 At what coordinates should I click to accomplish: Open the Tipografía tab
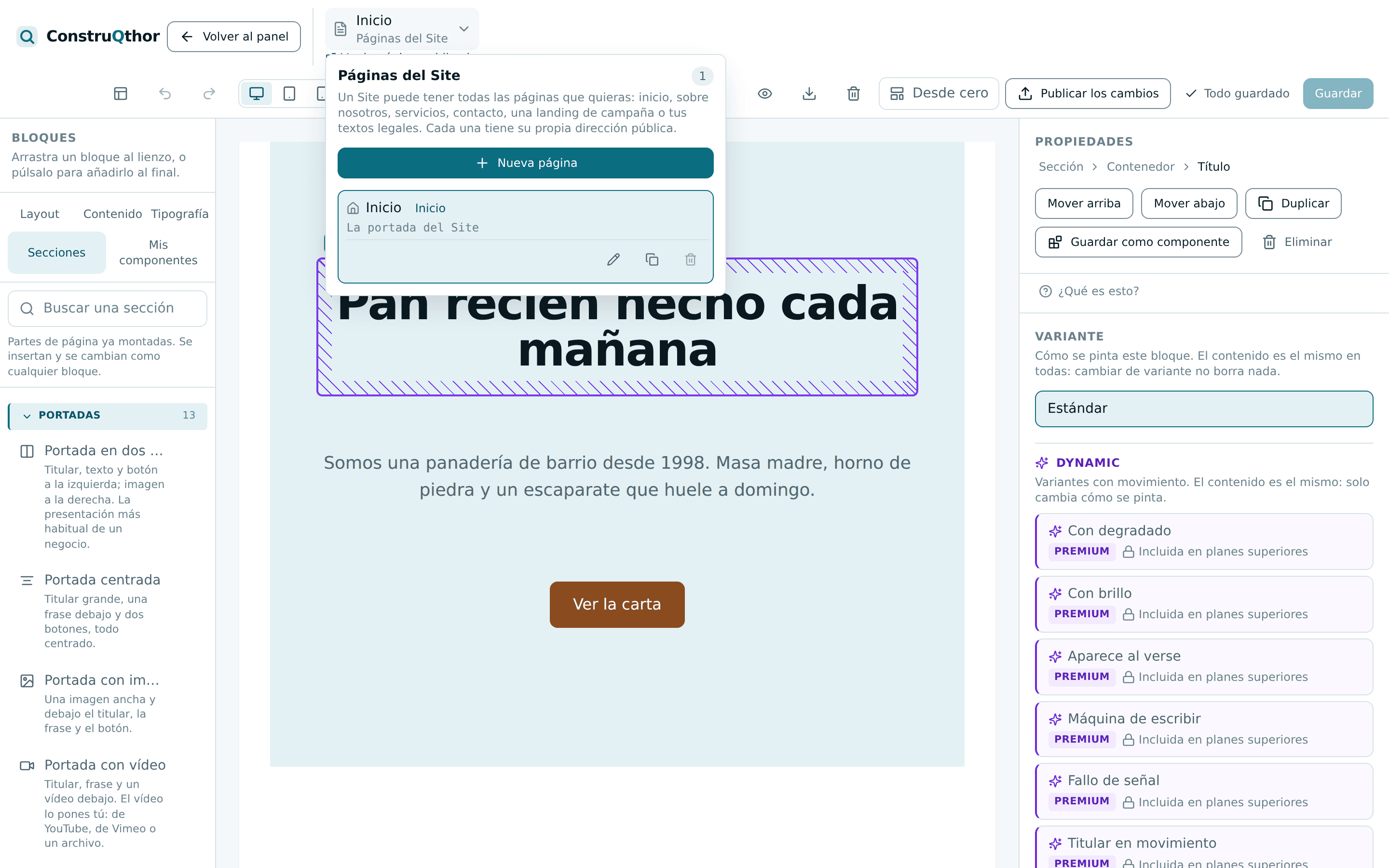[x=179, y=214]
